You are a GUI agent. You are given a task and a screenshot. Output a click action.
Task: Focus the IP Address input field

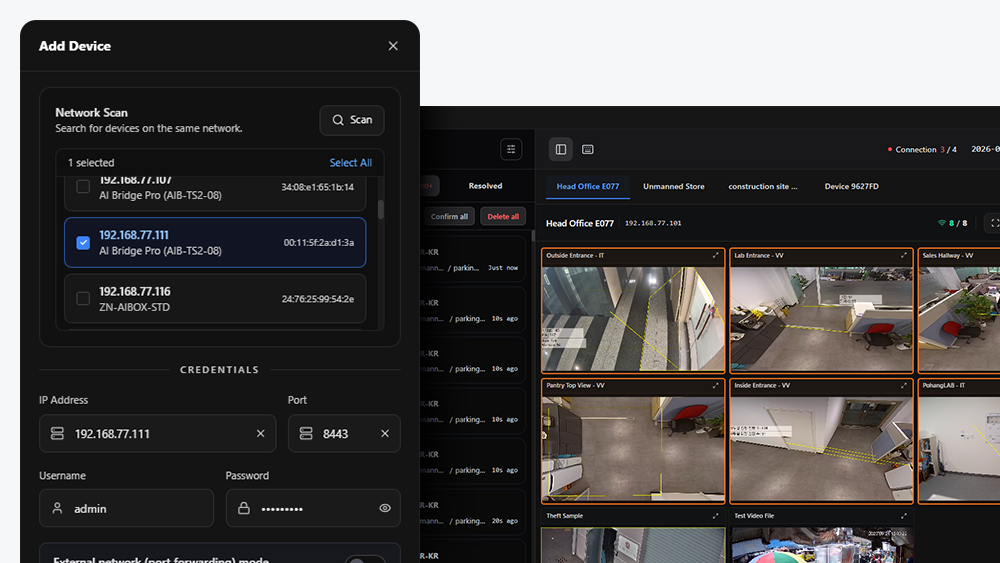158,434
